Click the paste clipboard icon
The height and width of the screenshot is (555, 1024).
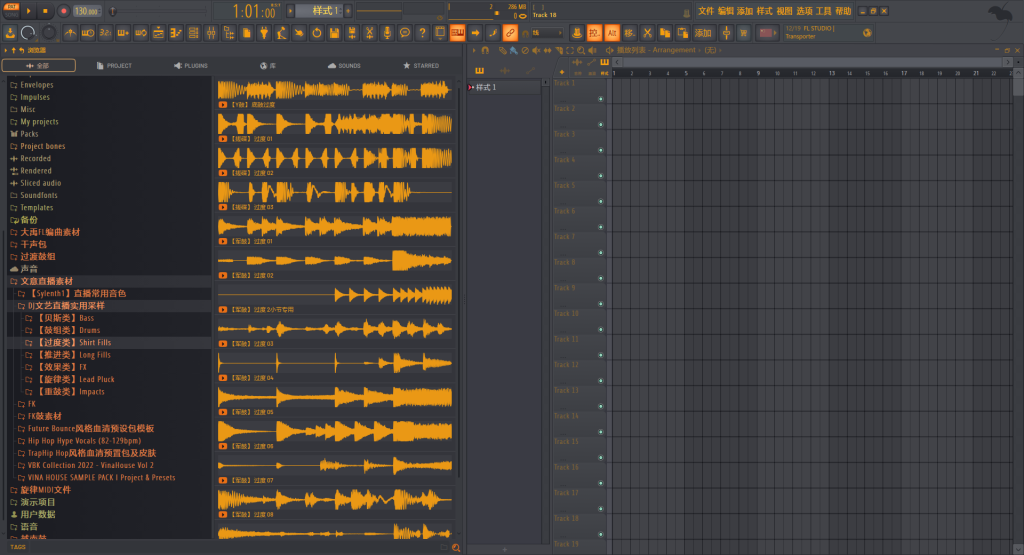click(x=682, y=33)
